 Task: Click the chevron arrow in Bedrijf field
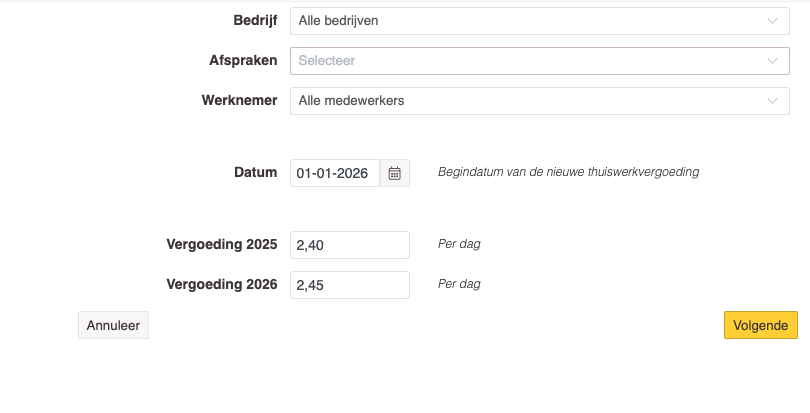(x=771, y=20)
